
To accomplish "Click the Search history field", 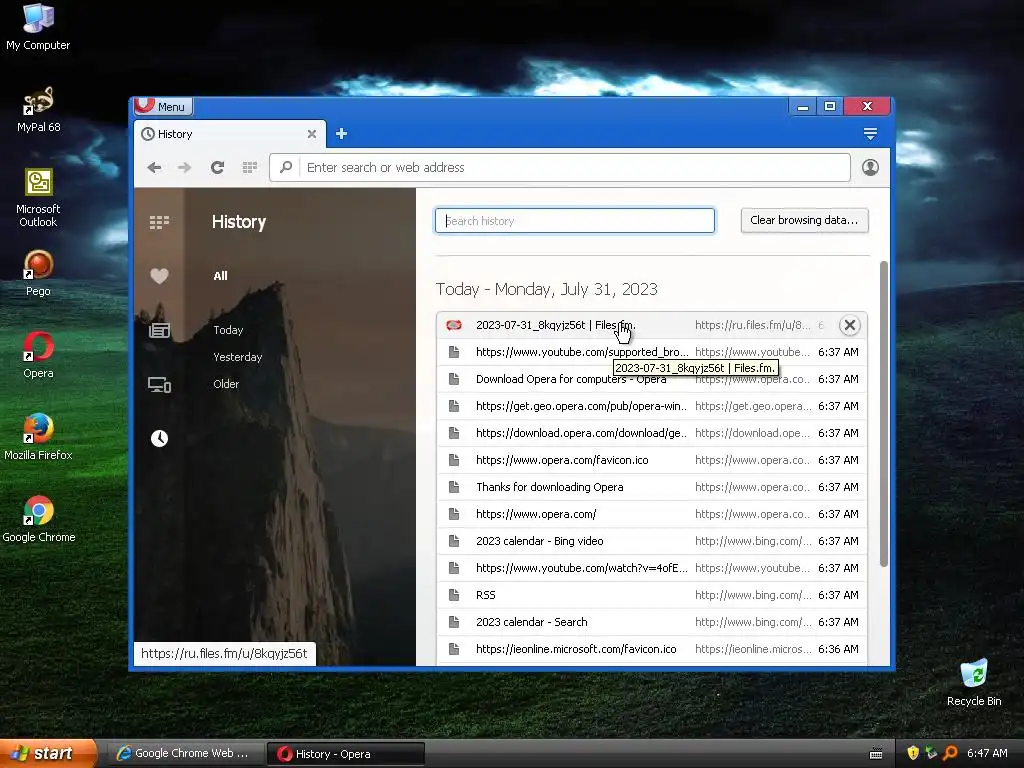I will pyautogui.click(x=575, y=221).
